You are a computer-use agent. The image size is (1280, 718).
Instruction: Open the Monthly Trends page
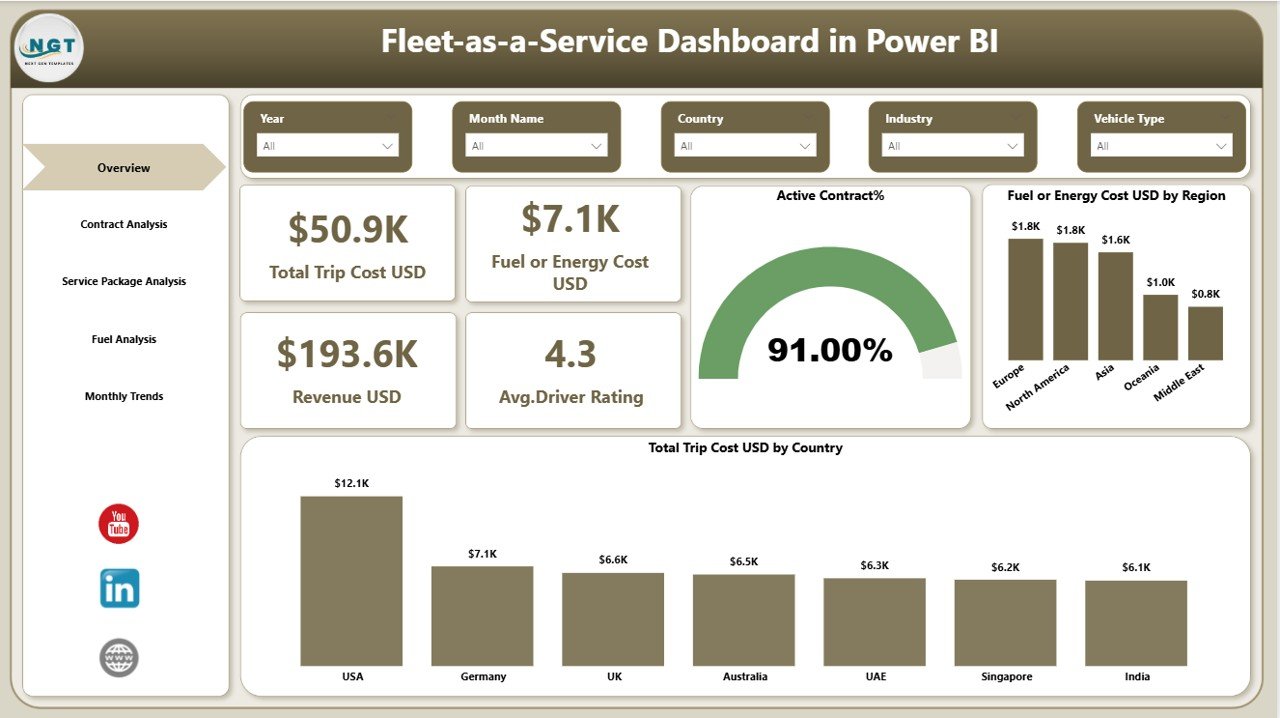coord(123,396)
